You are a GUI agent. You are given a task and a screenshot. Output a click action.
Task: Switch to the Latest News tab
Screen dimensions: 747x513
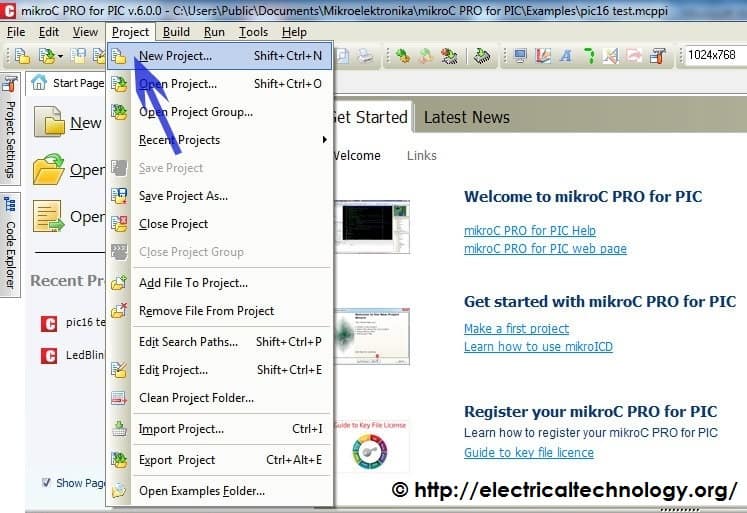[x=466, y=117]
